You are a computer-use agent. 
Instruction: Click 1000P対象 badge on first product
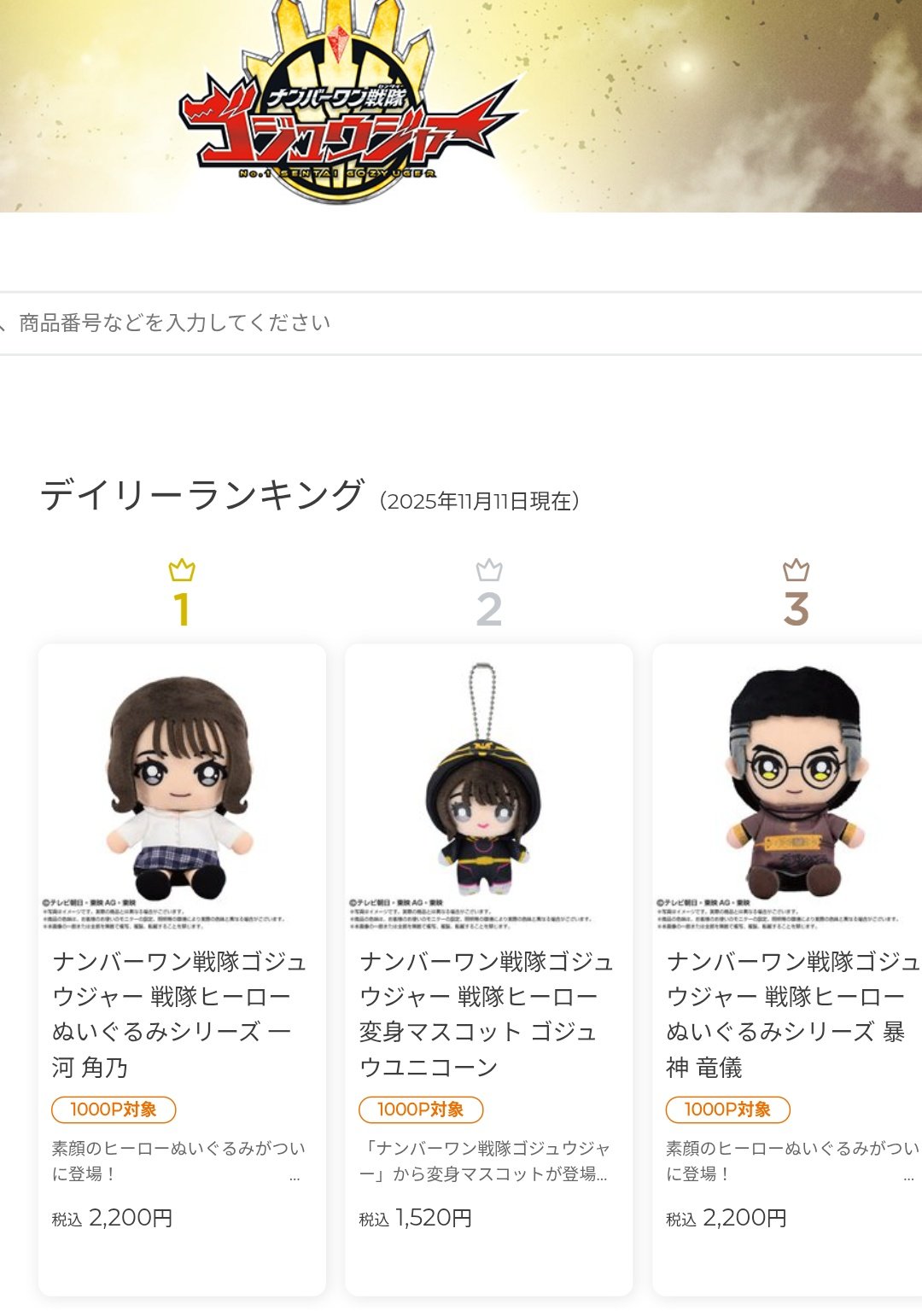click(x=114, y=1109)
